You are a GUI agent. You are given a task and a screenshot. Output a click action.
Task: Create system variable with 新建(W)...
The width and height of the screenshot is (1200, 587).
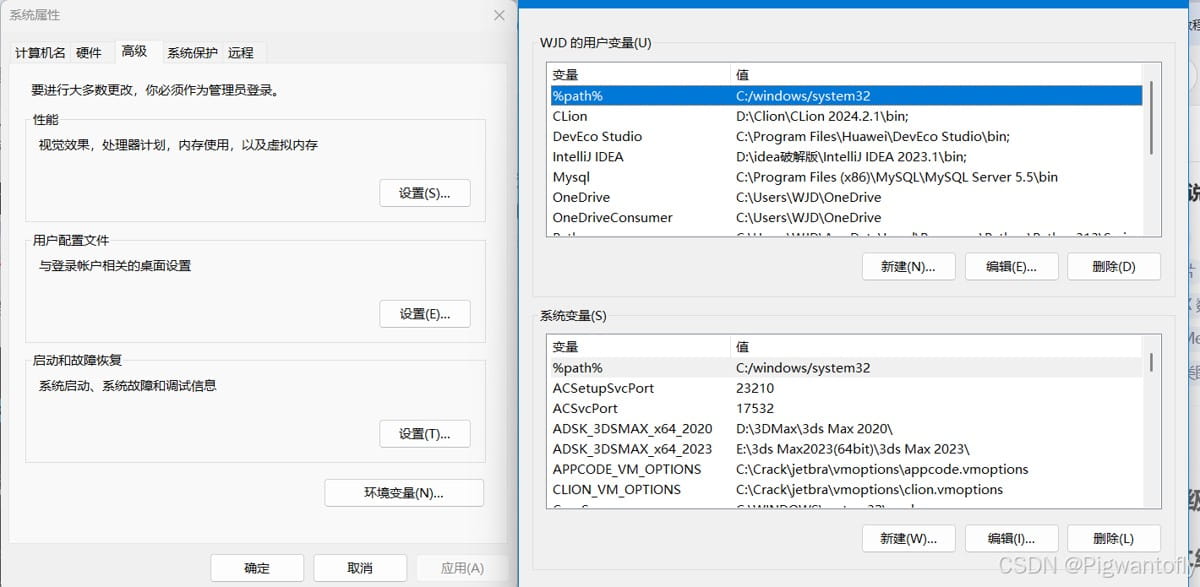point(908,538)
